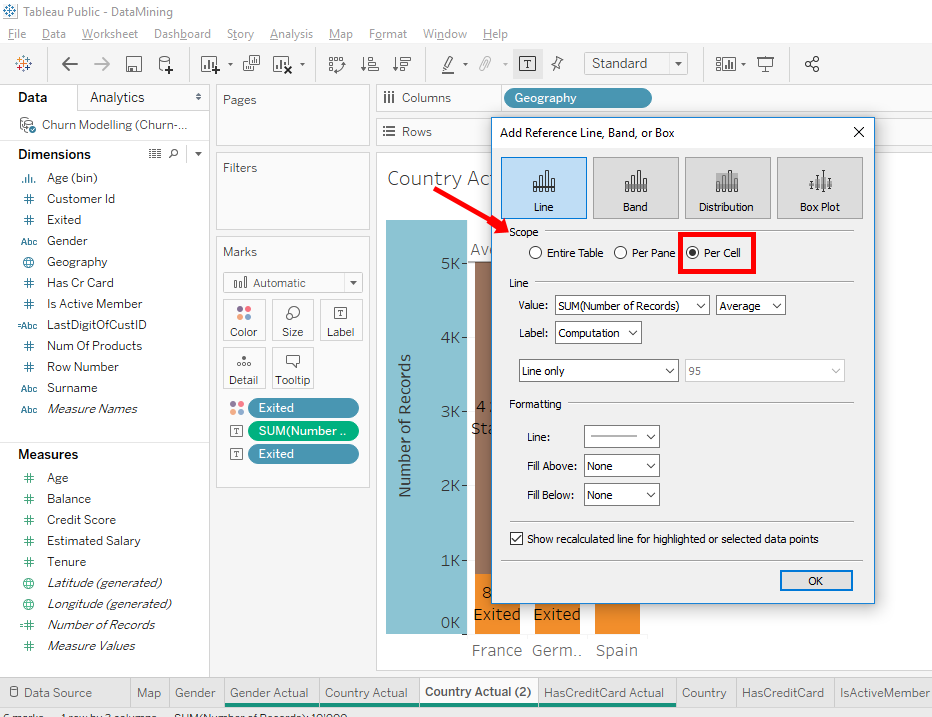The width and height of the screenshot is (932, 717).
Task: Click the swap rows and columns icon
Action: tap(337, 64)
